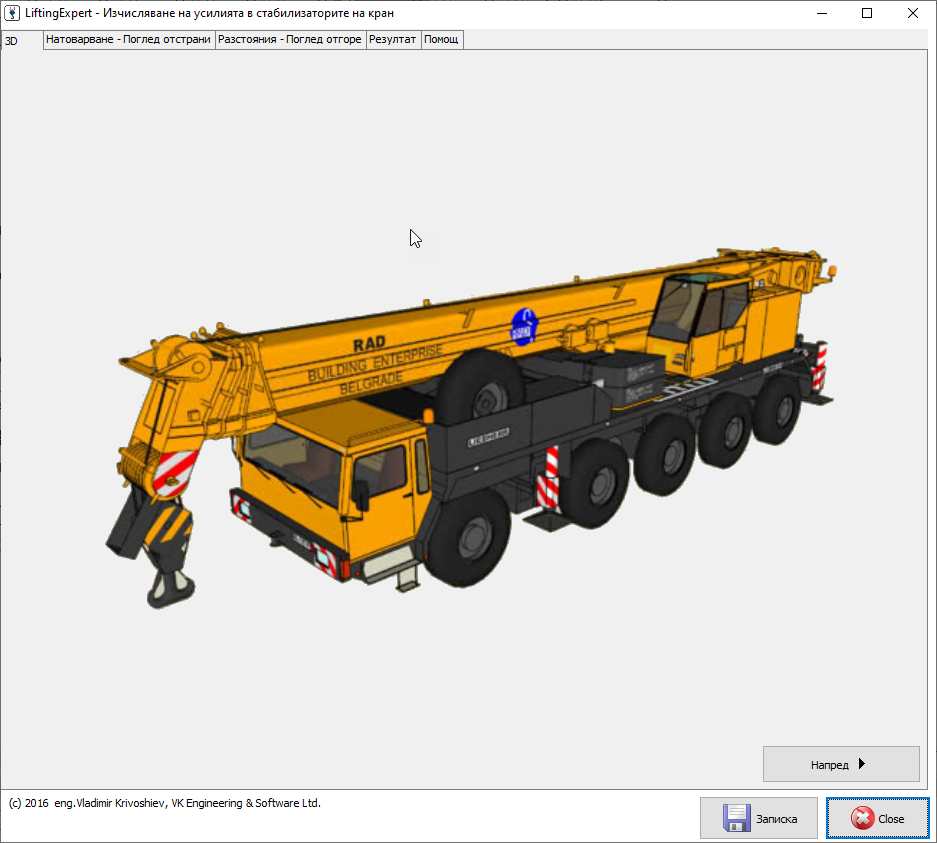Click the LiftingExpert app icon in title bar
Image resolution: width=937 pixels, height=843 pixels.
[x=13, y=13]
